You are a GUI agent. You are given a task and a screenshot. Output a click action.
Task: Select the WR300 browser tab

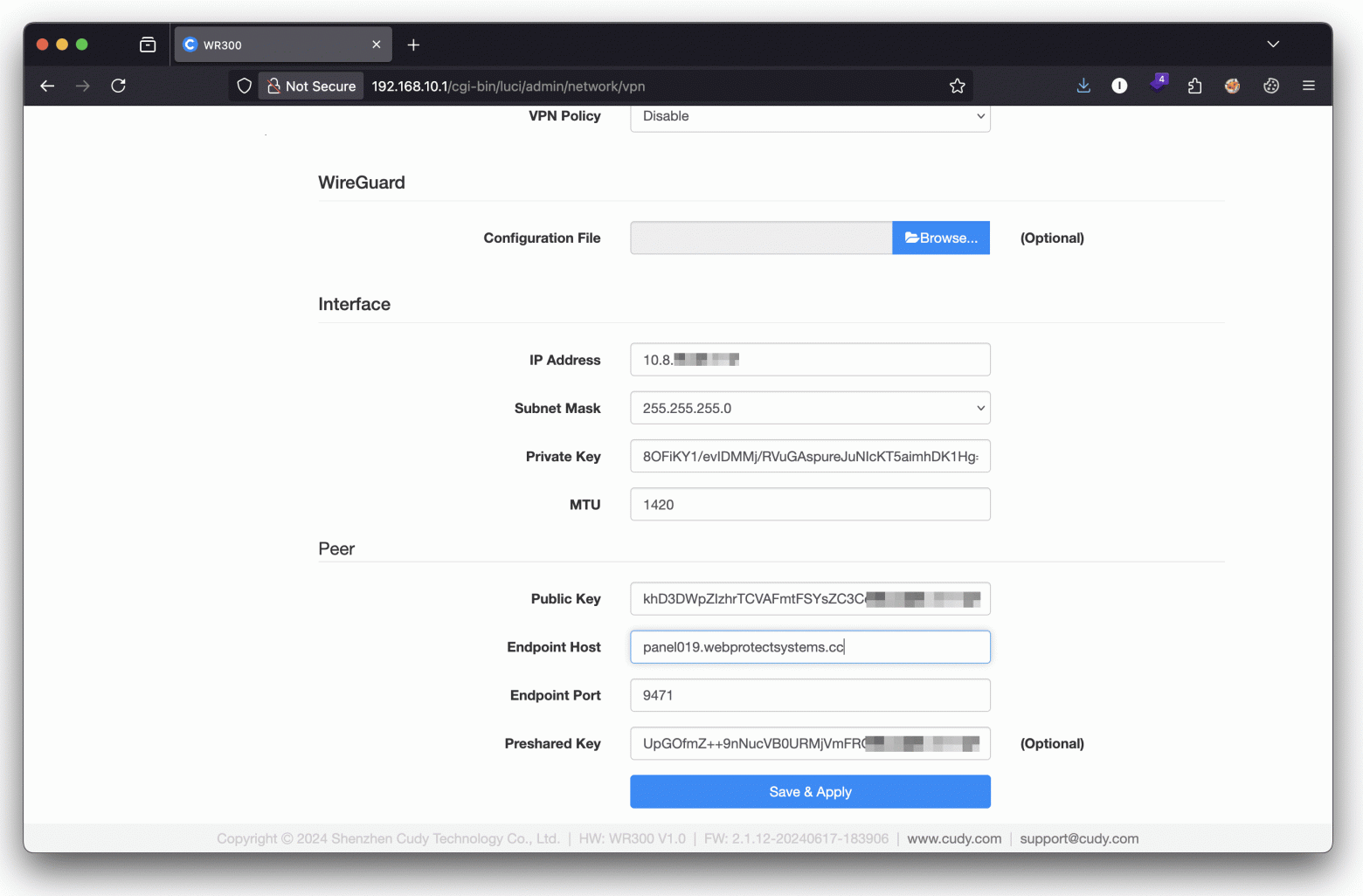(x=271, y=45)
